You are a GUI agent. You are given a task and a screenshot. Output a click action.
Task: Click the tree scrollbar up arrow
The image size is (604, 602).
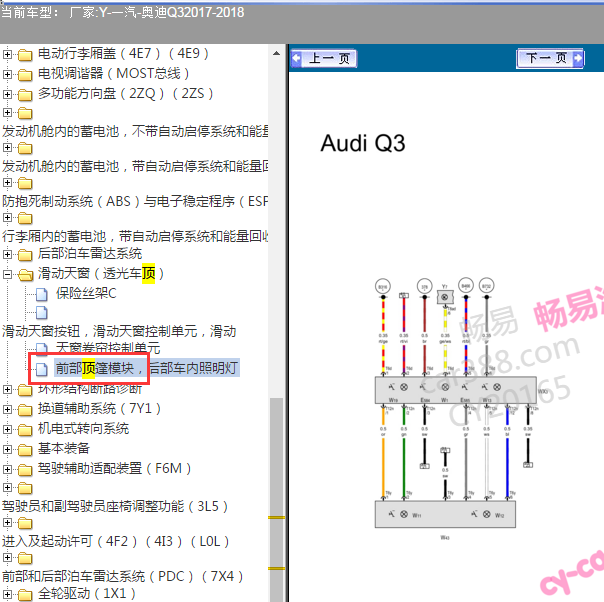coord(276,54)
